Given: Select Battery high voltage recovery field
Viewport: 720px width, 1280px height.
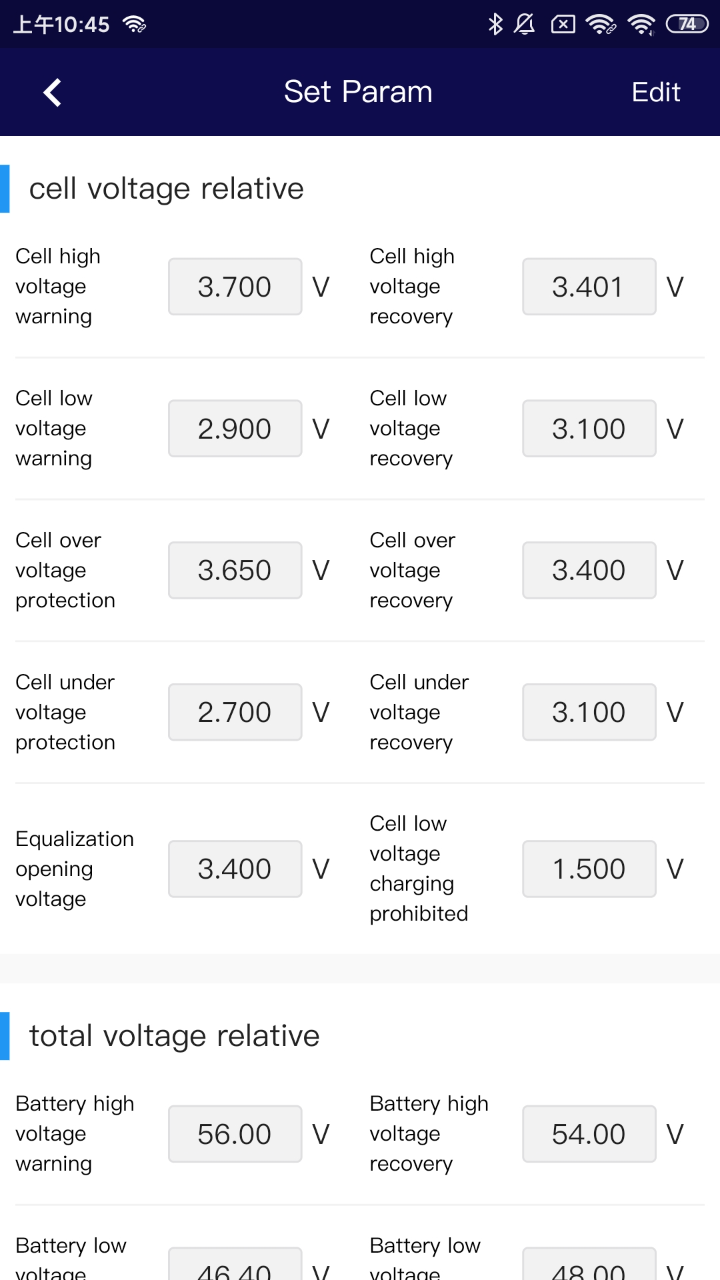Looking at the screenshot, I should pos(589,1134).
